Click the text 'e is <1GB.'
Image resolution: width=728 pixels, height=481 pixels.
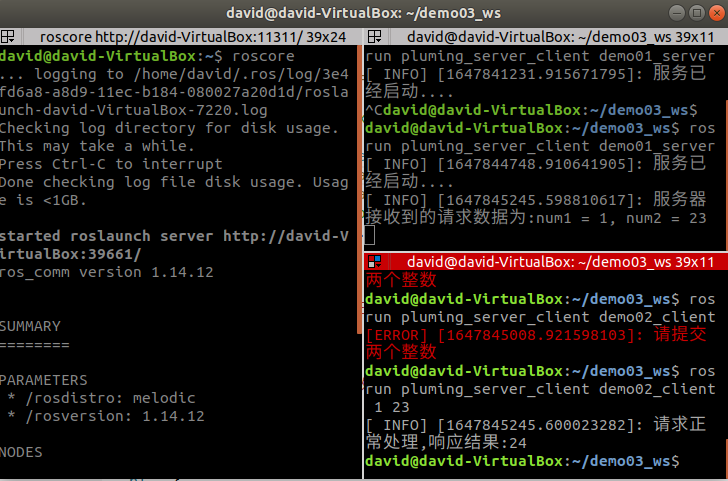(43, 200)
